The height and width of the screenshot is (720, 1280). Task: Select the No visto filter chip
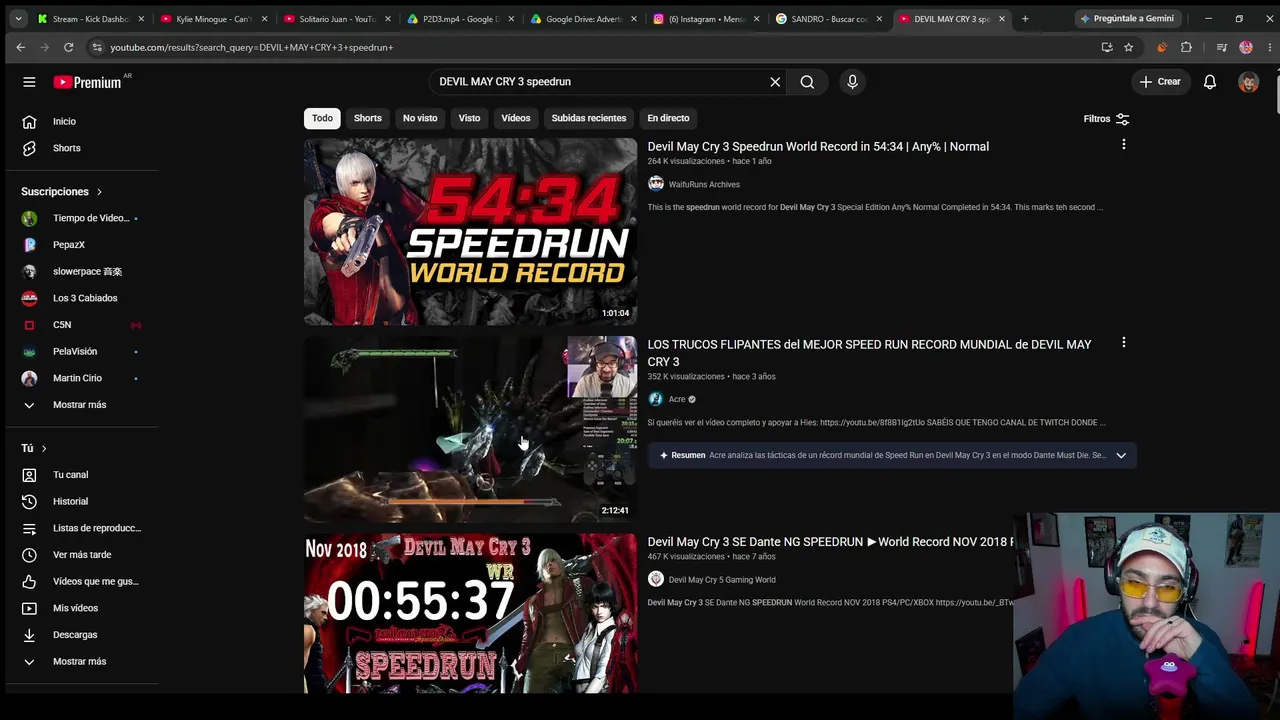pos(420,118)
